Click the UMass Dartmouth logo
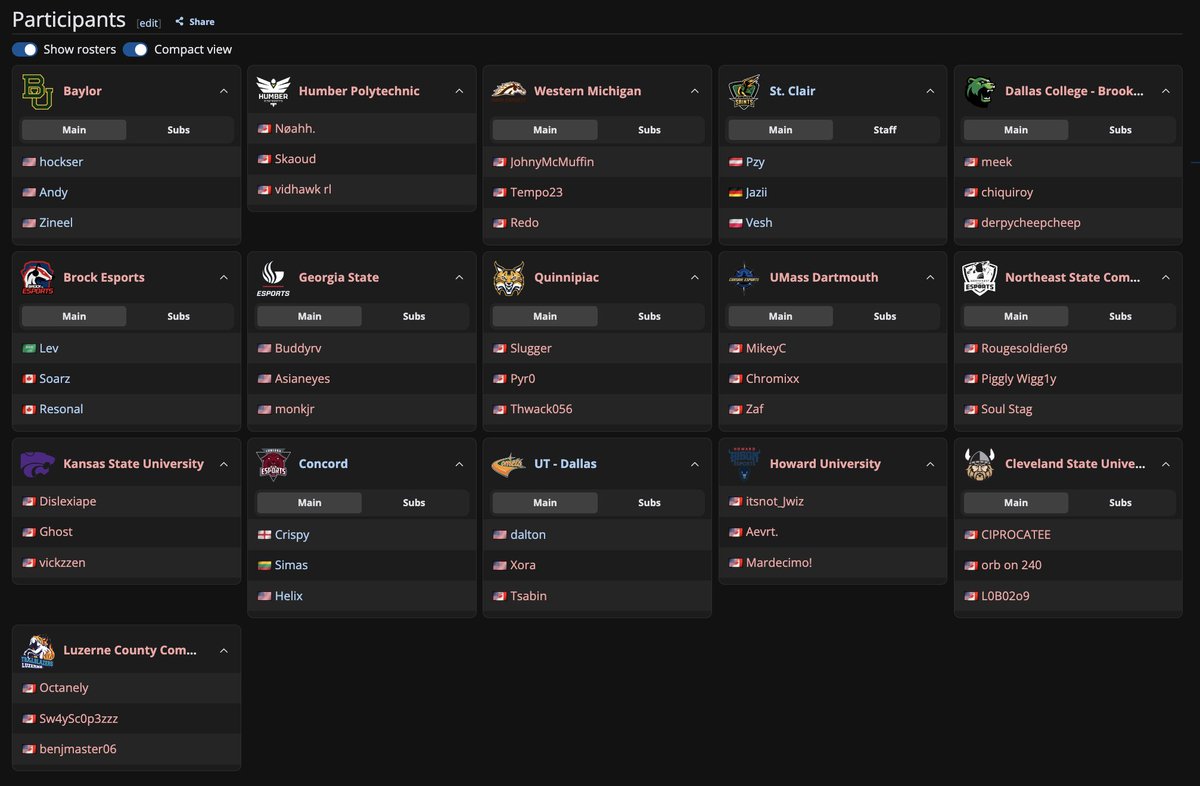The height and width of the screenshot is (786, 1200). click(744, 277)
